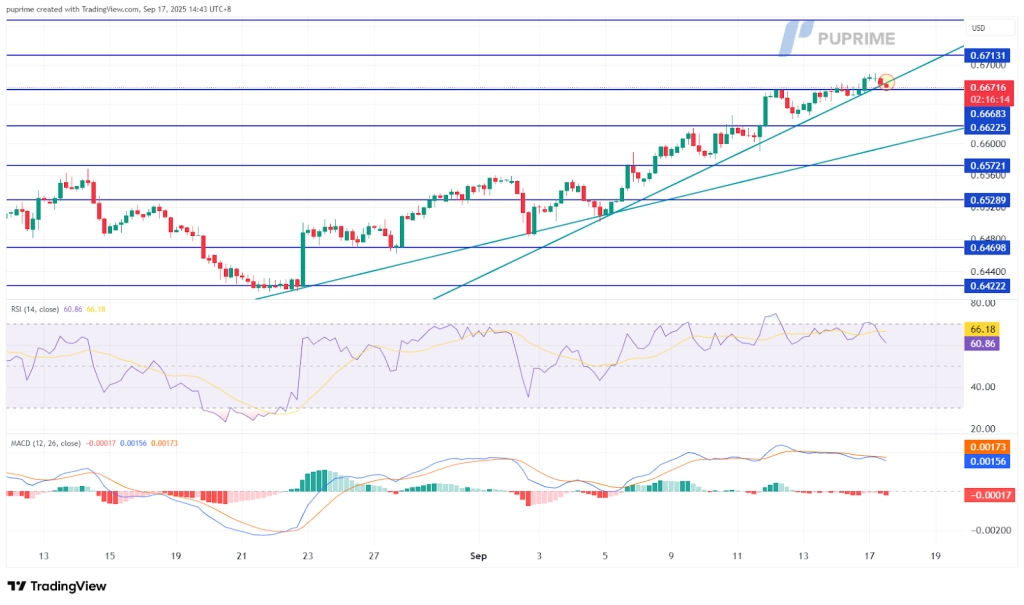Click the red MACD histogram tag -0.00017
The width and height of the screenshot is (1024, 605).
(x=988, y=493)
